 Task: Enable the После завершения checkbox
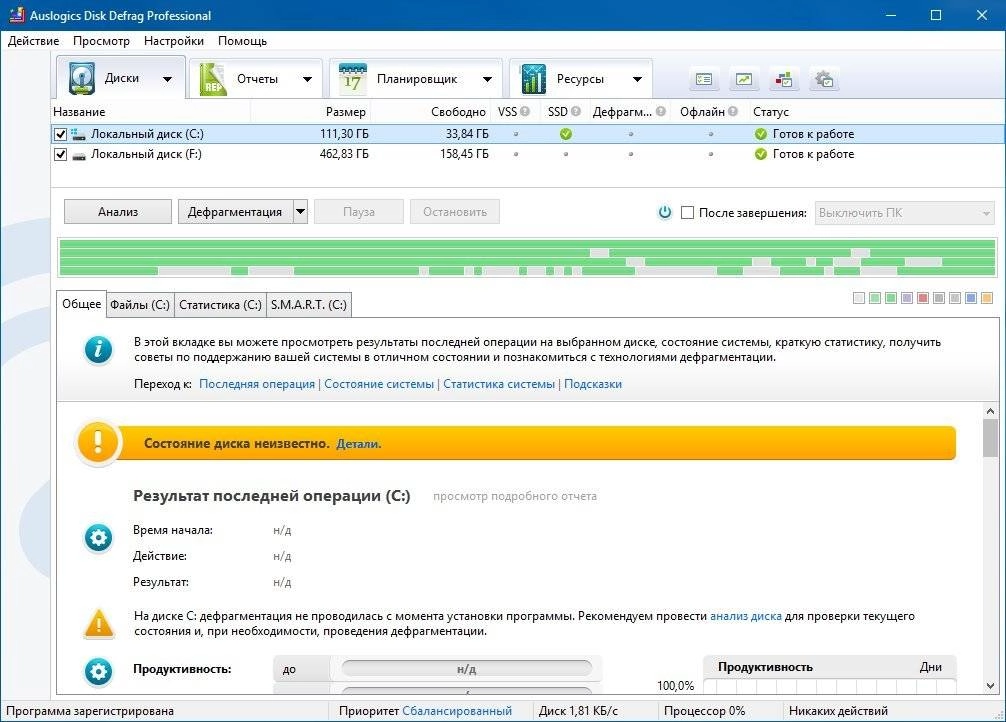(687, 212)
